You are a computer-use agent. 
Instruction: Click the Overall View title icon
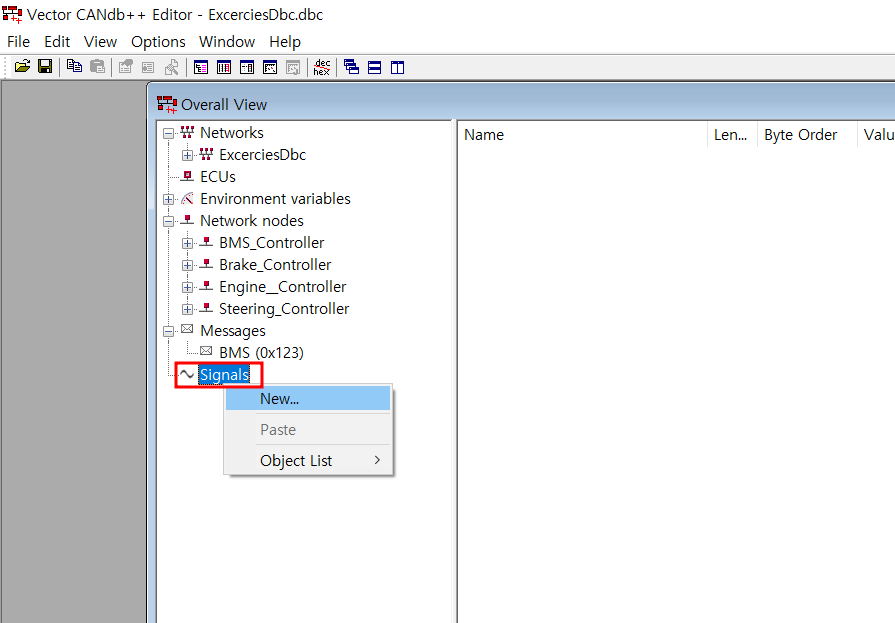tap(167, 104)
